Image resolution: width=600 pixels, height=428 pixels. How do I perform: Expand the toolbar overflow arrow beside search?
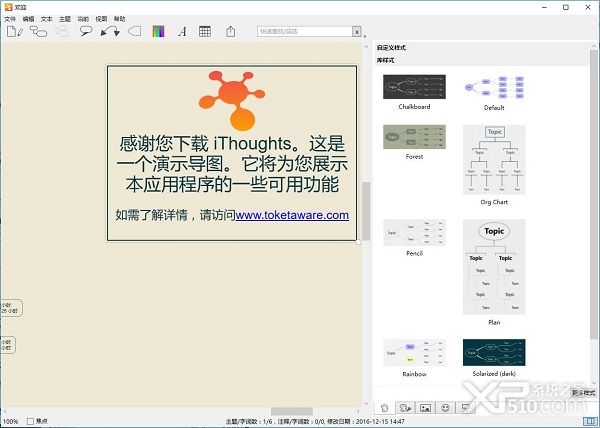click(x=365, y=36)
